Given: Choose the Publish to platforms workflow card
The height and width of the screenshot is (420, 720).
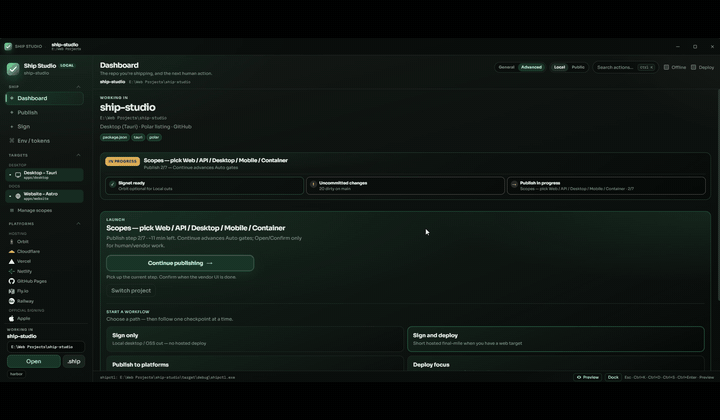Looking at the screenshot, I should tap(255, 363).
